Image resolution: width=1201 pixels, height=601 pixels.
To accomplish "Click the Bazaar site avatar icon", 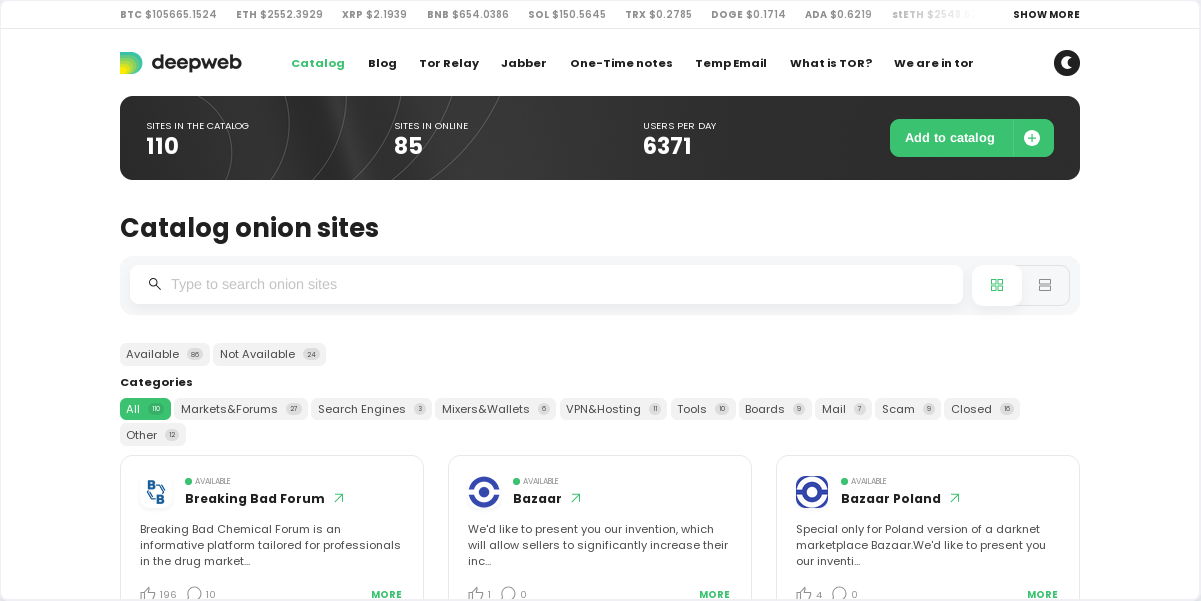I will [484, 492].
